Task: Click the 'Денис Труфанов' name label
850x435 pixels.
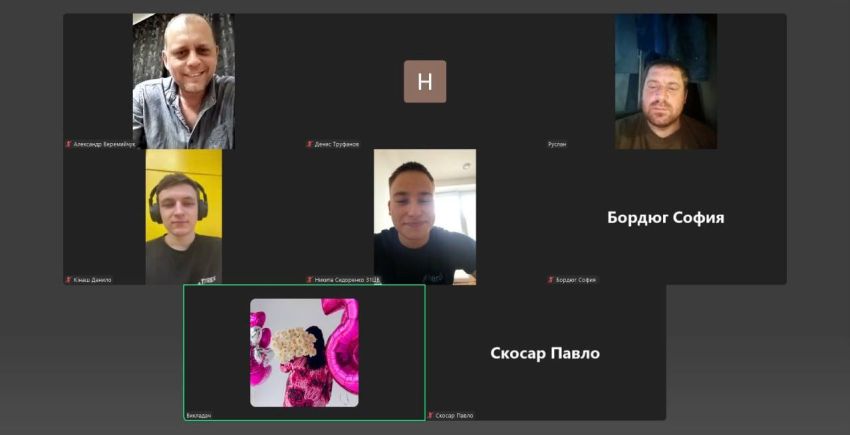Action: [x=337, y=144]
